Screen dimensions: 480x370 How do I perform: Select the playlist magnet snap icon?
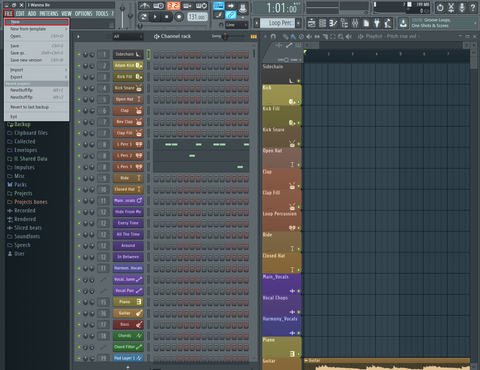coord(273,36)
